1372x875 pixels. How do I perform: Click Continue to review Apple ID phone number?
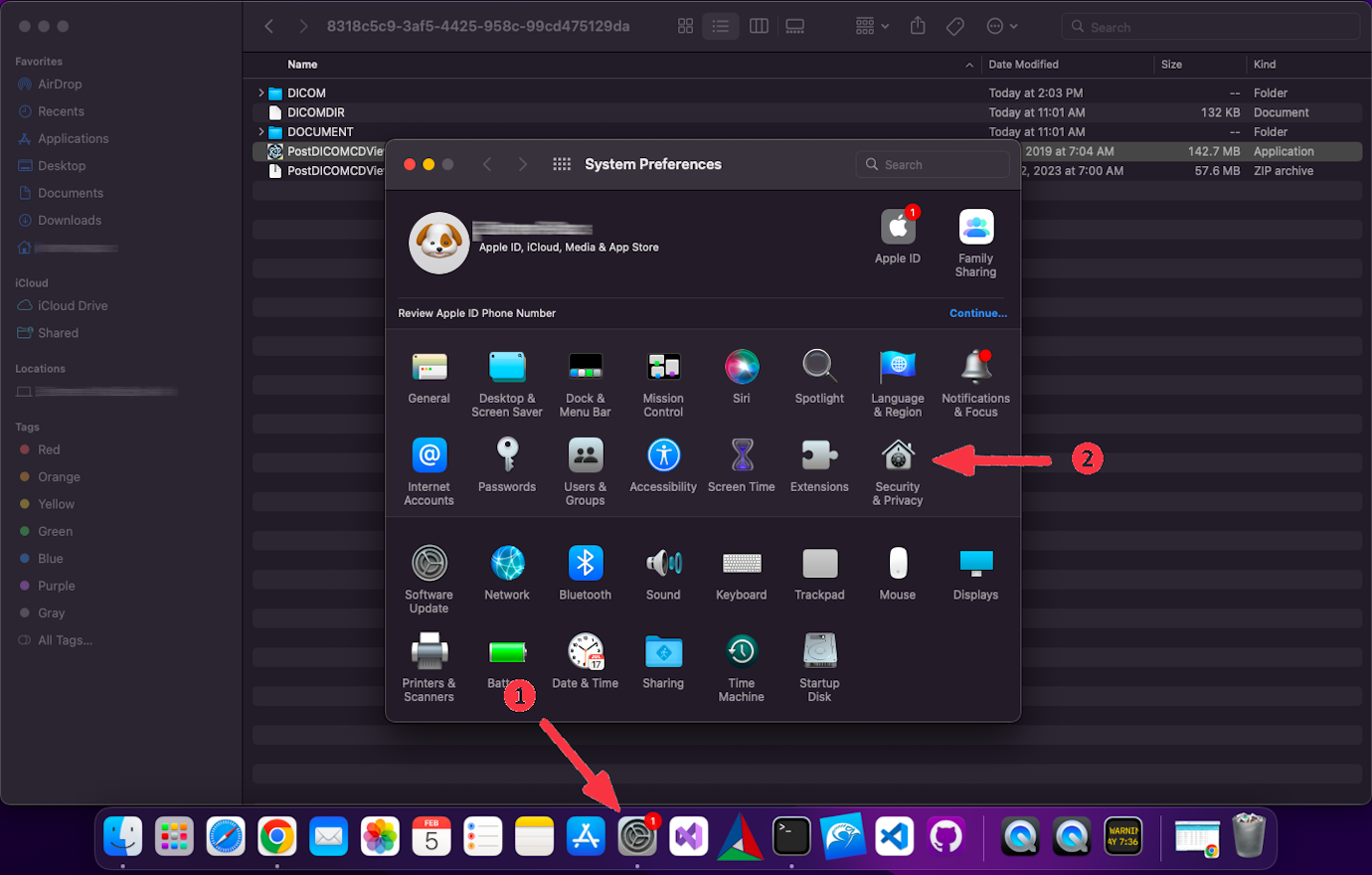[977, 312]
